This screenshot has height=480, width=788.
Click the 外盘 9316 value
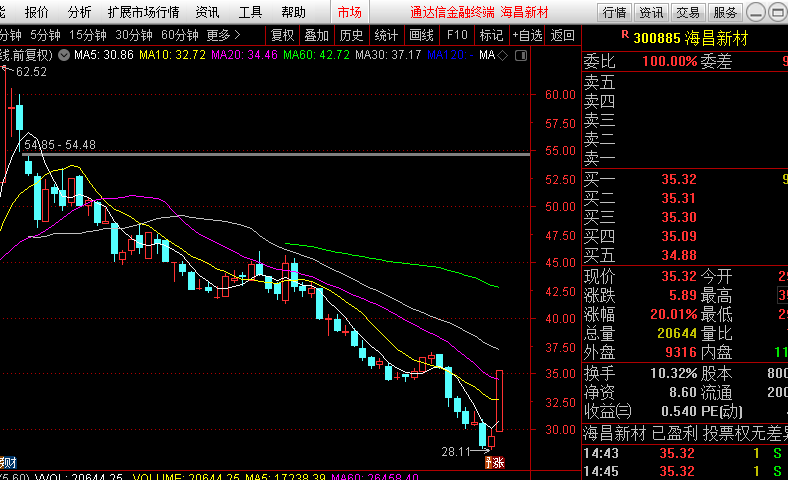681,352
